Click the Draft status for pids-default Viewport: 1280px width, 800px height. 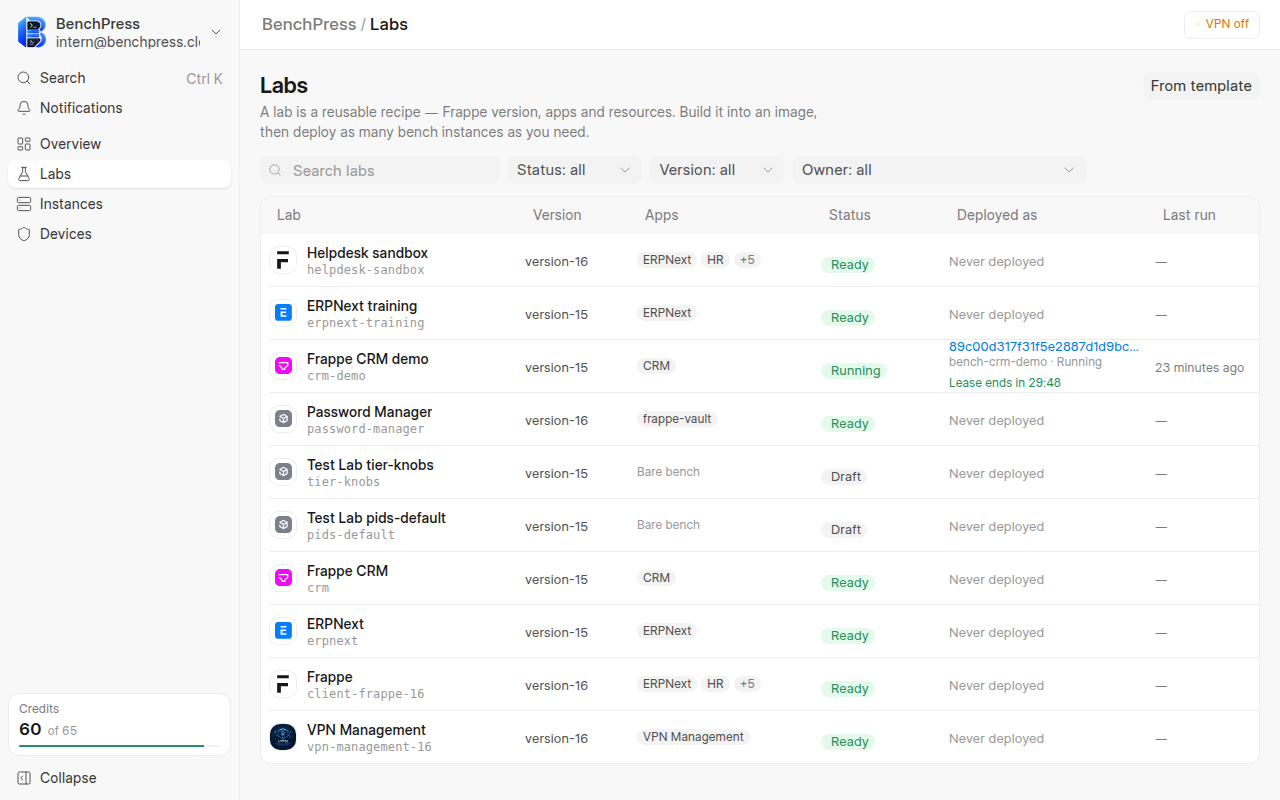[846, 529]
